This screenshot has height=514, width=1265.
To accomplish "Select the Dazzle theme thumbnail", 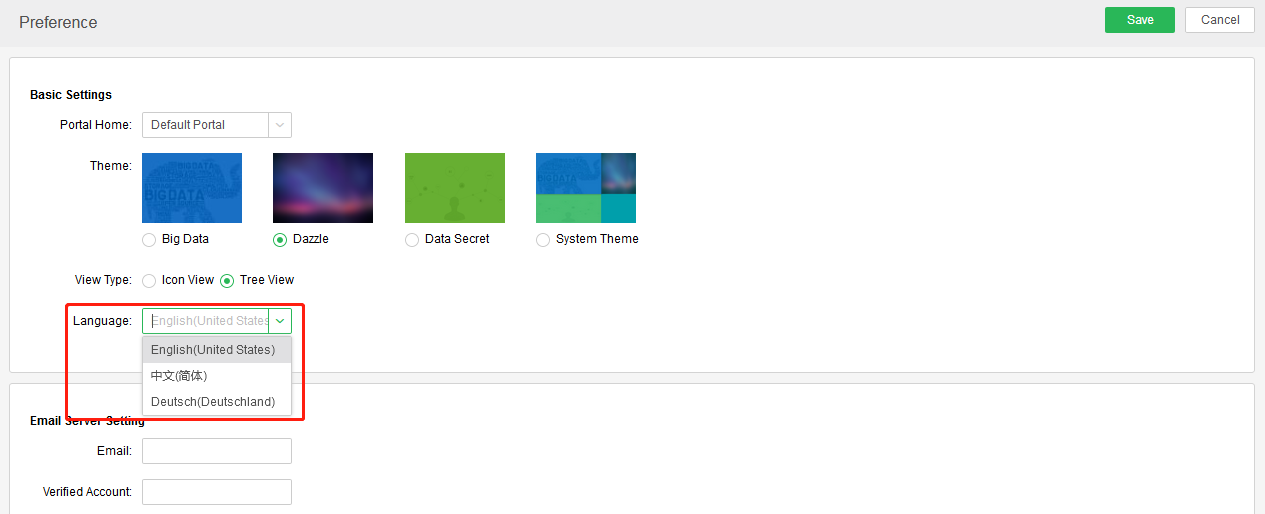I will tap(323, 188).
